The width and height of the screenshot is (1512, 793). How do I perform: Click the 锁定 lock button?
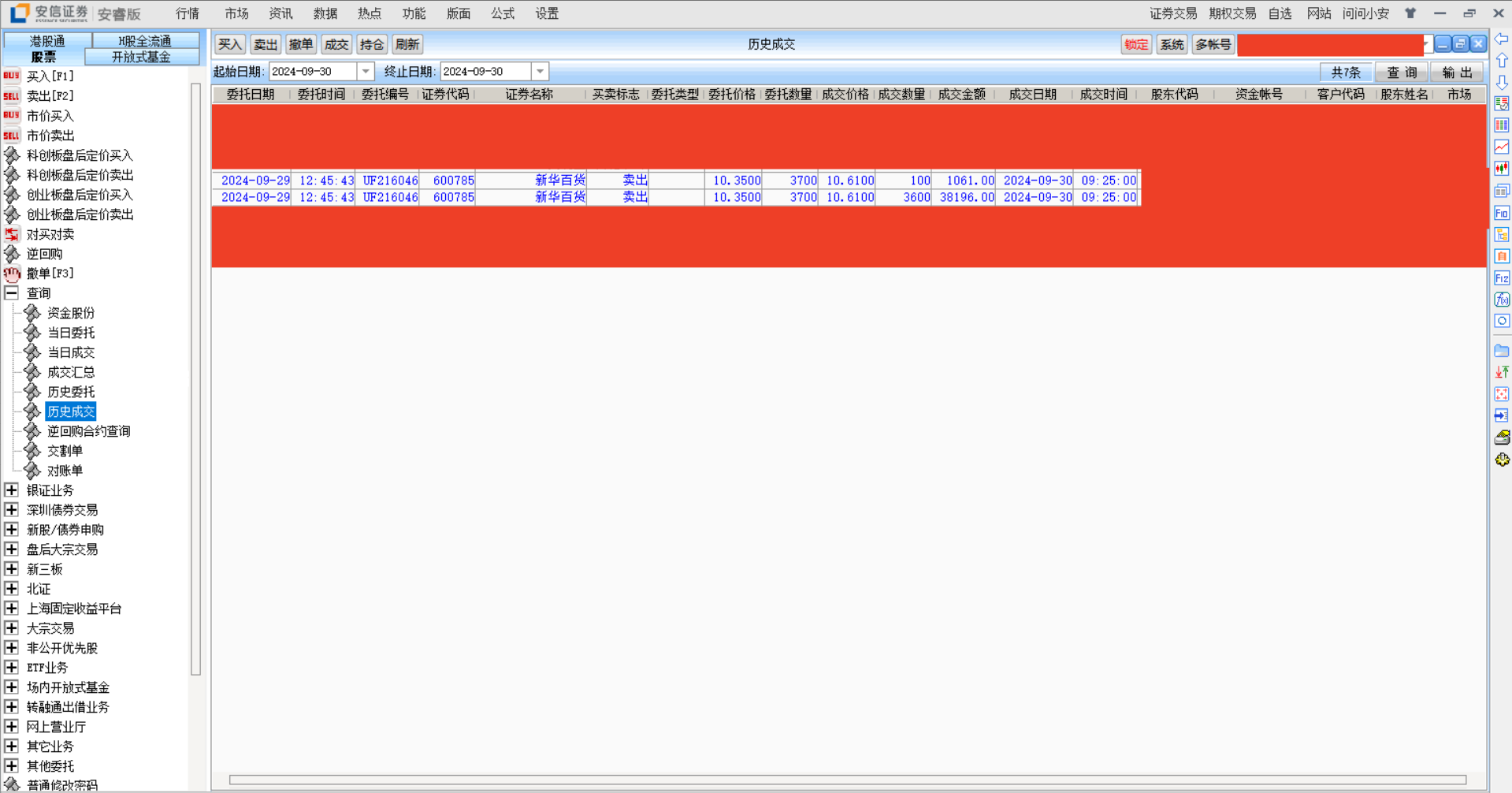tap(1135, 45)
